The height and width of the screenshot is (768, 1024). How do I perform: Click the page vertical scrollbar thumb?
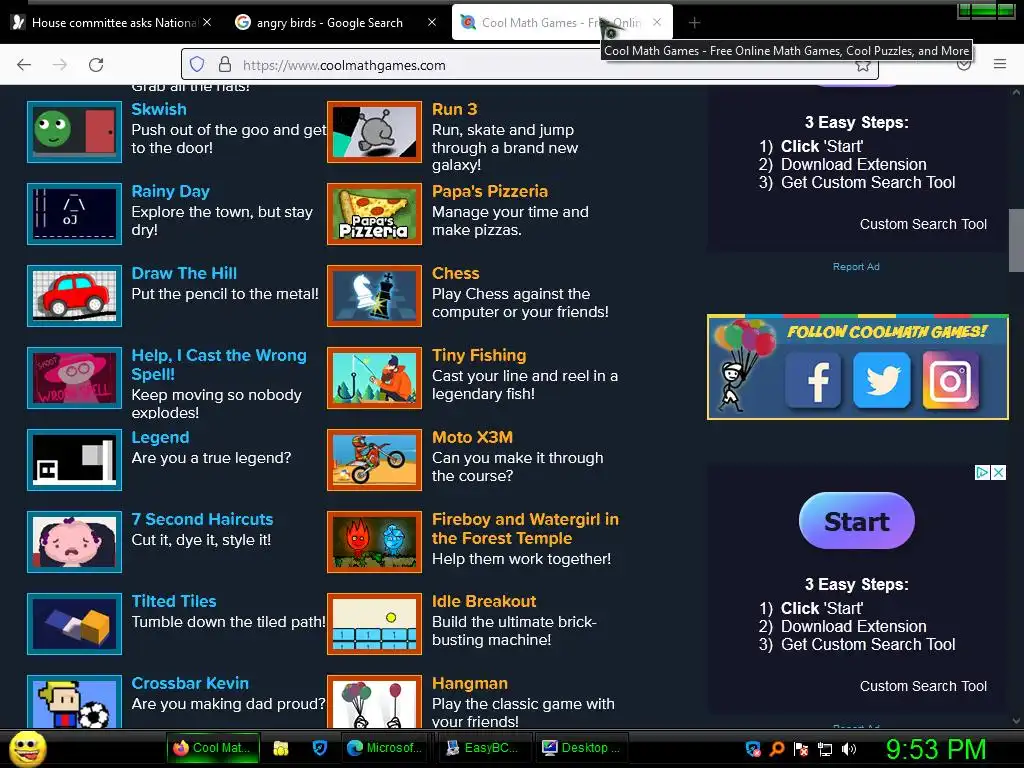tap(1016, 240)
